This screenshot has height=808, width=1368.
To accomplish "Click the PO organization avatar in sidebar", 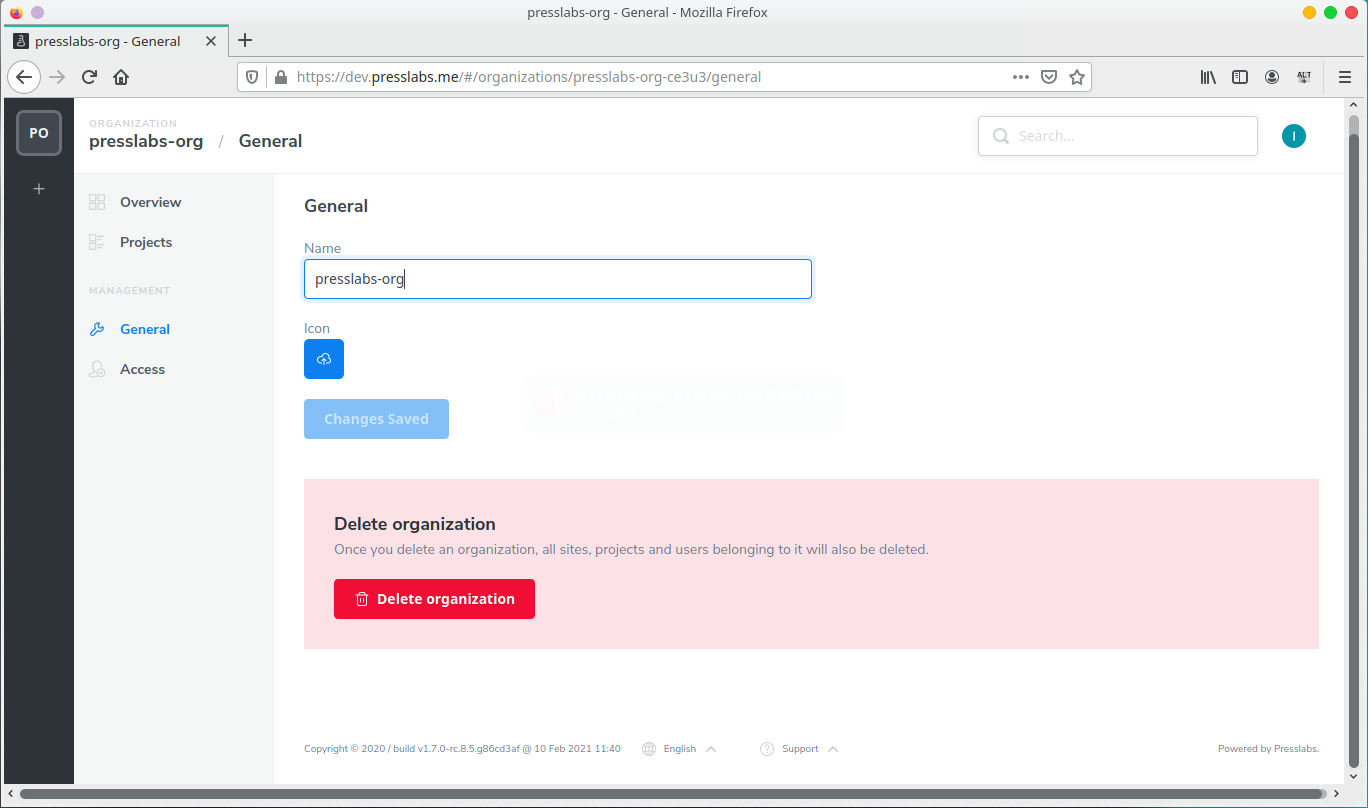I will [39, 133].
